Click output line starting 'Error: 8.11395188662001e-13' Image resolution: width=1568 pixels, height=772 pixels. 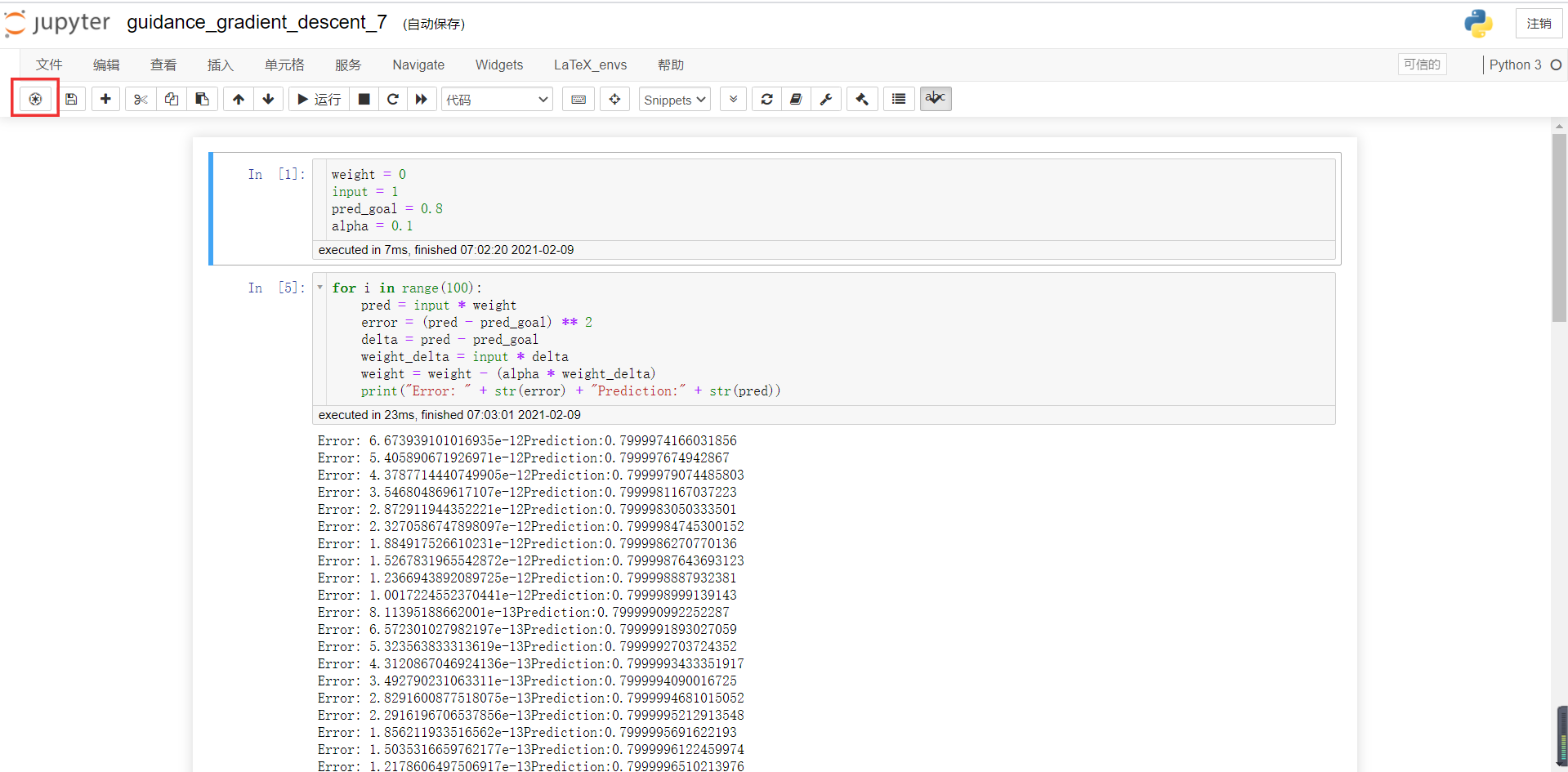point(523,612)
